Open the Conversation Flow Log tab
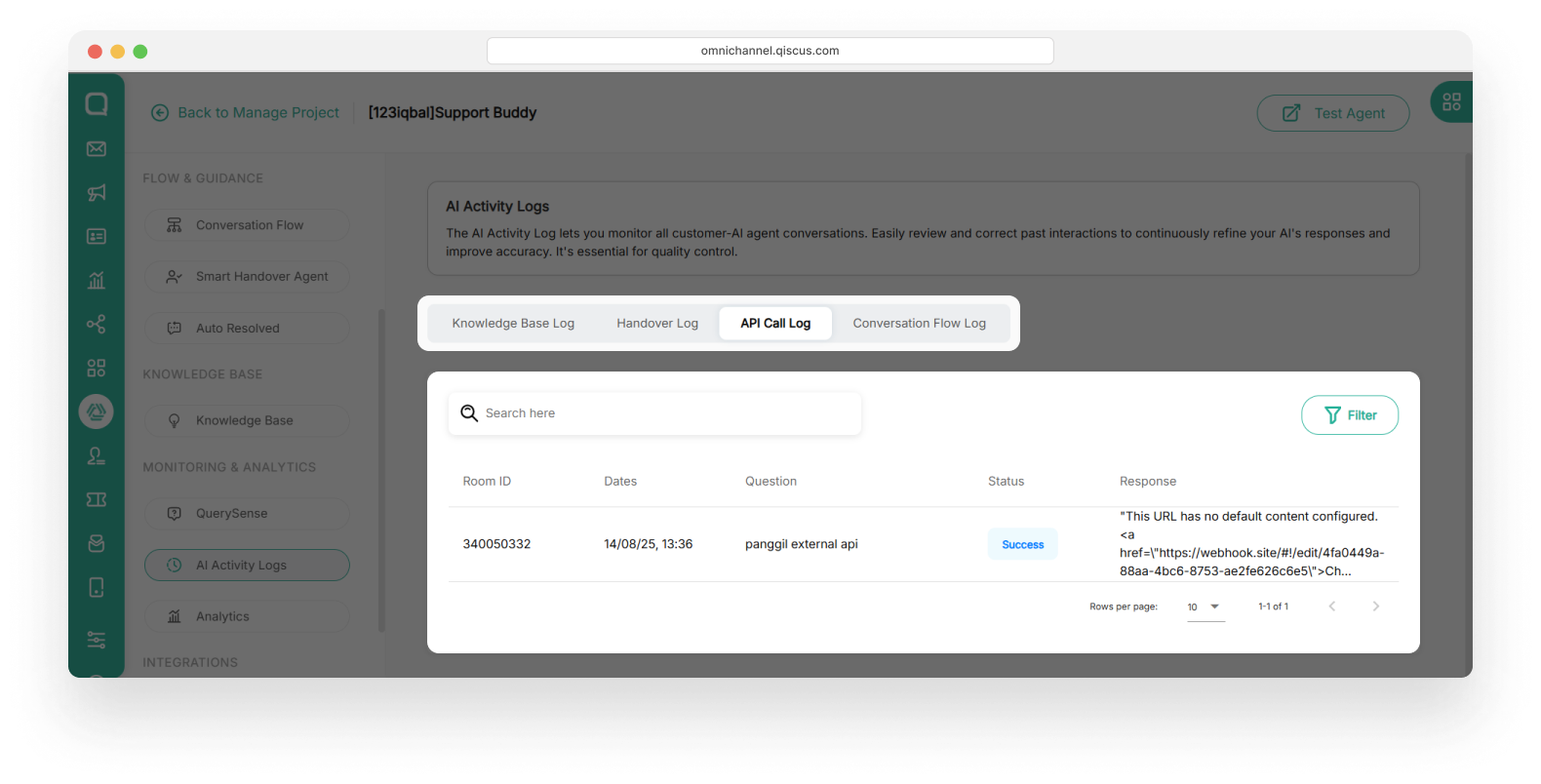This screenshot has width=1541, height=784. 919,324
